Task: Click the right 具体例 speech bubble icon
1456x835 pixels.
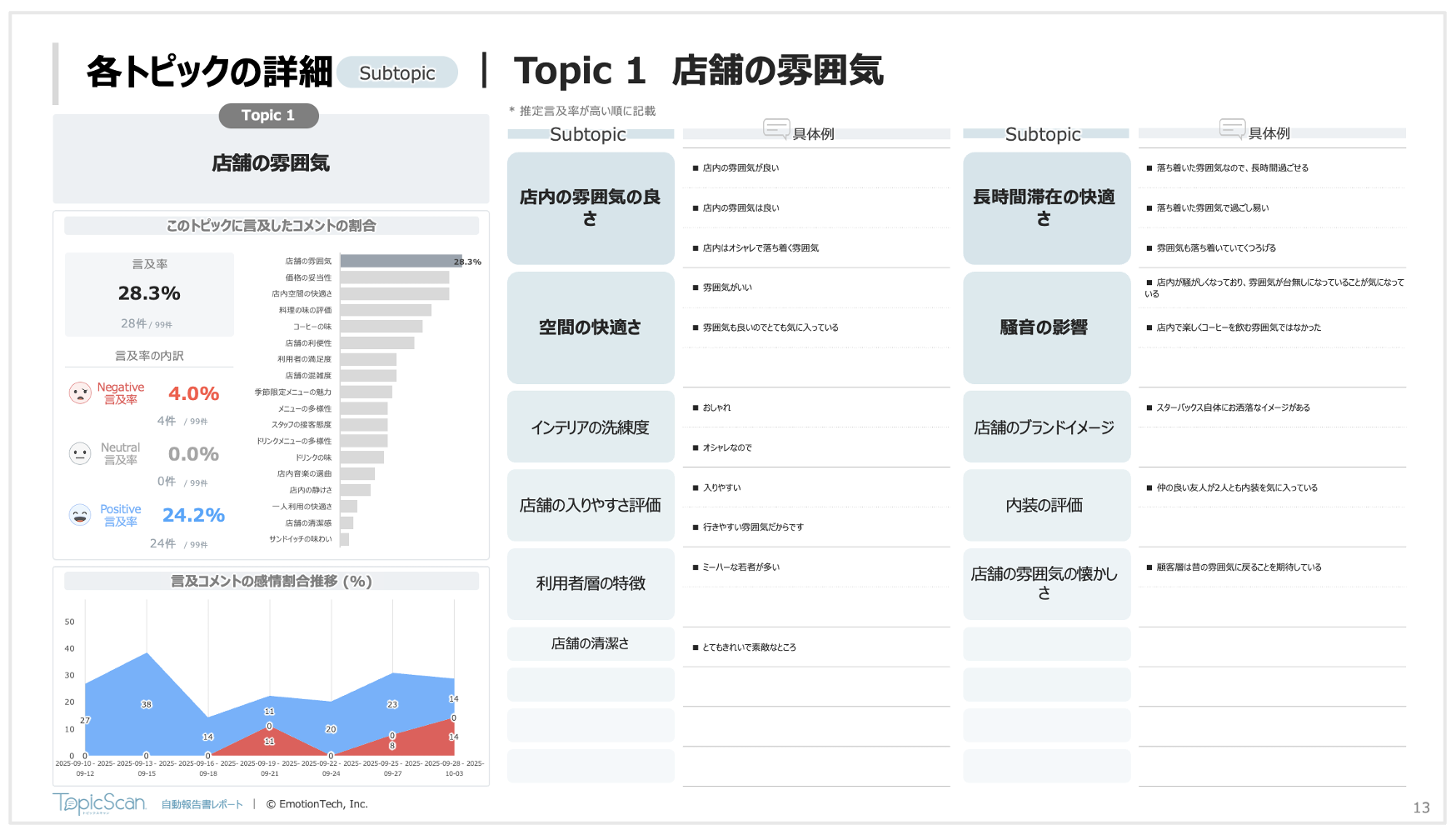Action: pyautogui.click(x=1232, y=127)
